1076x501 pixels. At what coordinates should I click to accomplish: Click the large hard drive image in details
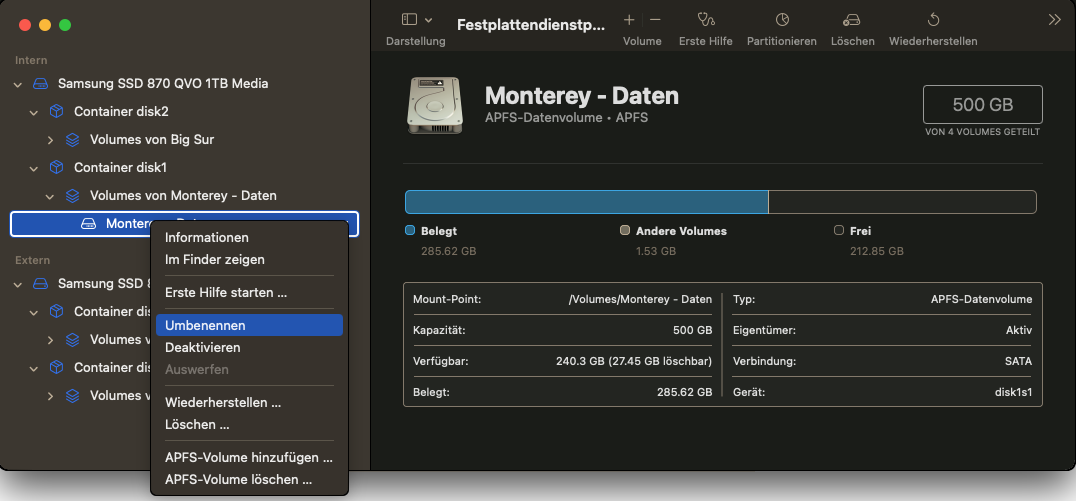pos(434,105)
